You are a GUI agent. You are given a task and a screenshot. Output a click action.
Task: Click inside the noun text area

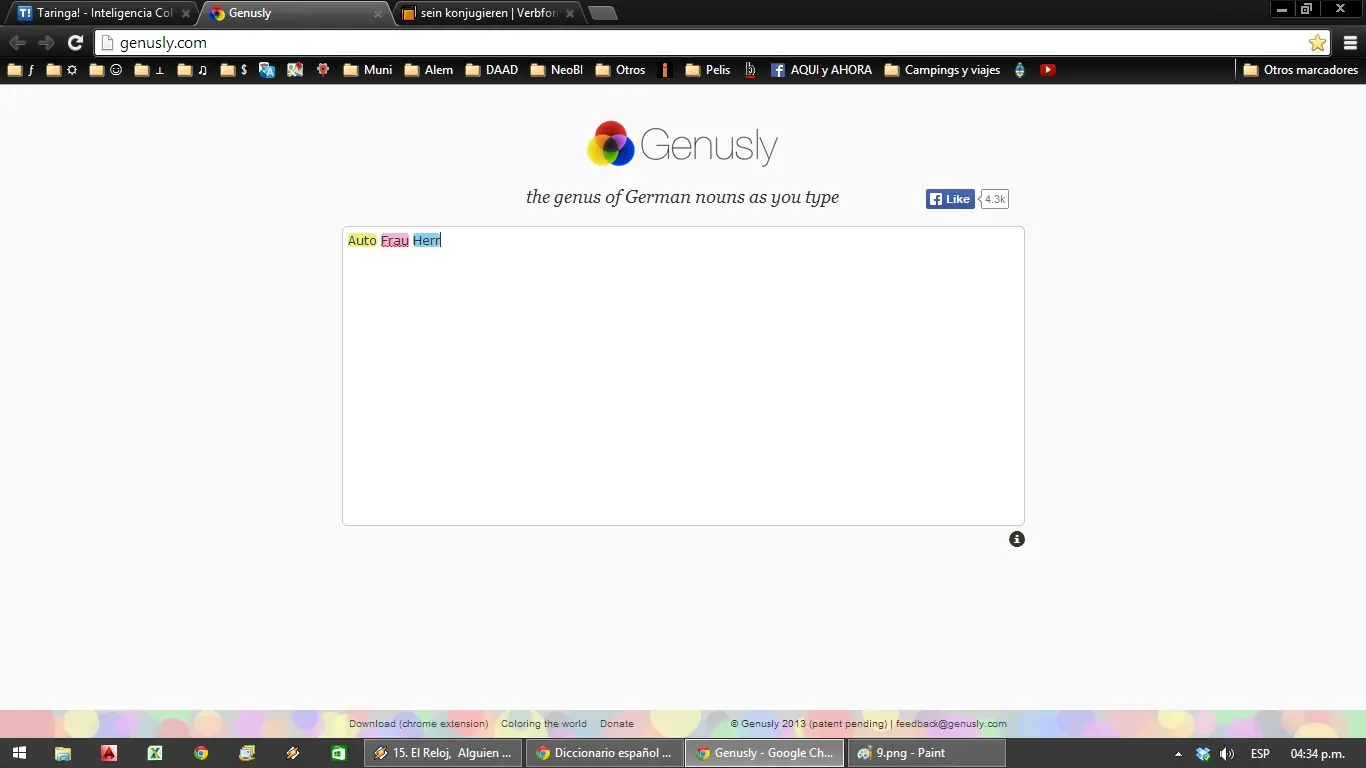point(683,376)
